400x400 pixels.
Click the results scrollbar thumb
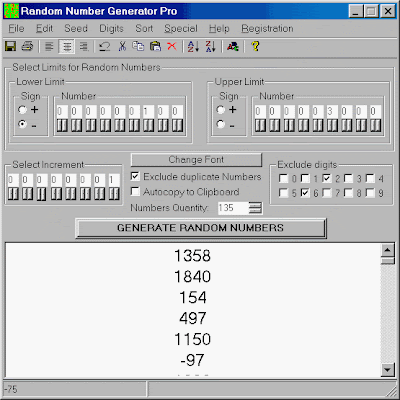[x=388, y=260]
